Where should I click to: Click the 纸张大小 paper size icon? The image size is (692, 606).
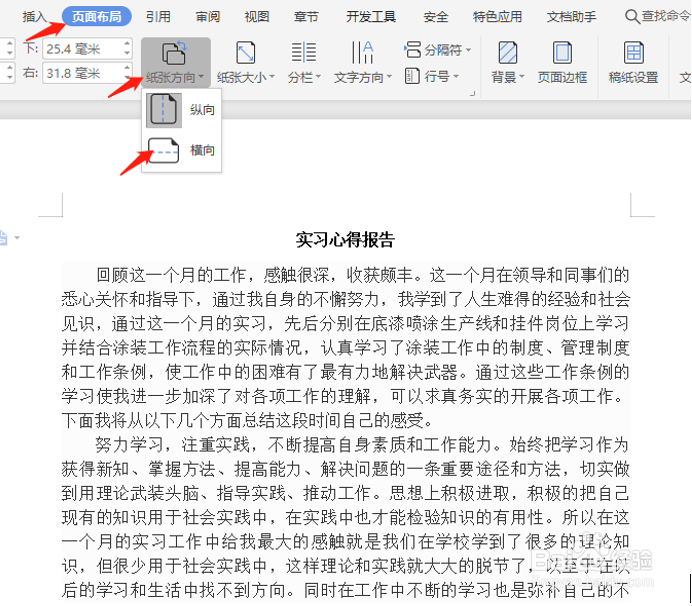(245, 53)
